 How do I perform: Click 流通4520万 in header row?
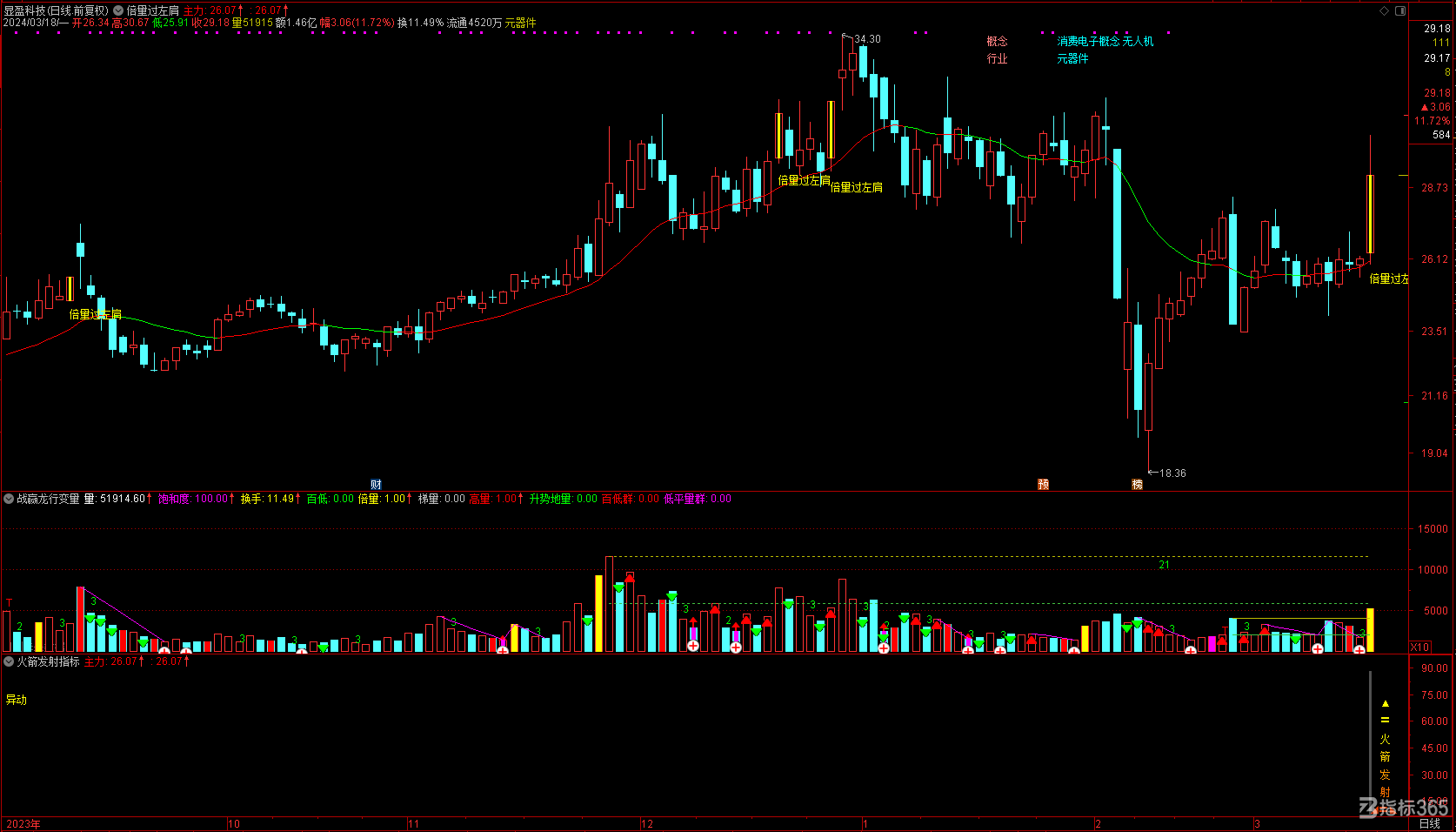[x=474, y=23]
